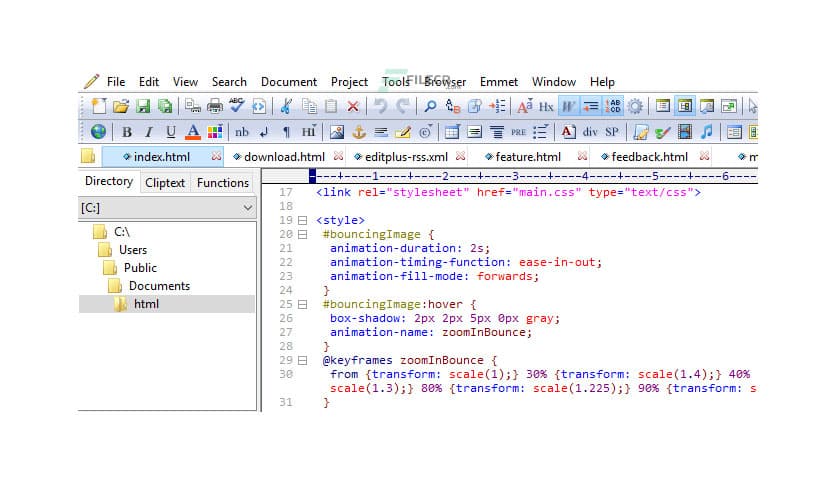Click the Find magnifier icon
The width and height of the screenshot is (836, 484).
[x=430, y=106]
